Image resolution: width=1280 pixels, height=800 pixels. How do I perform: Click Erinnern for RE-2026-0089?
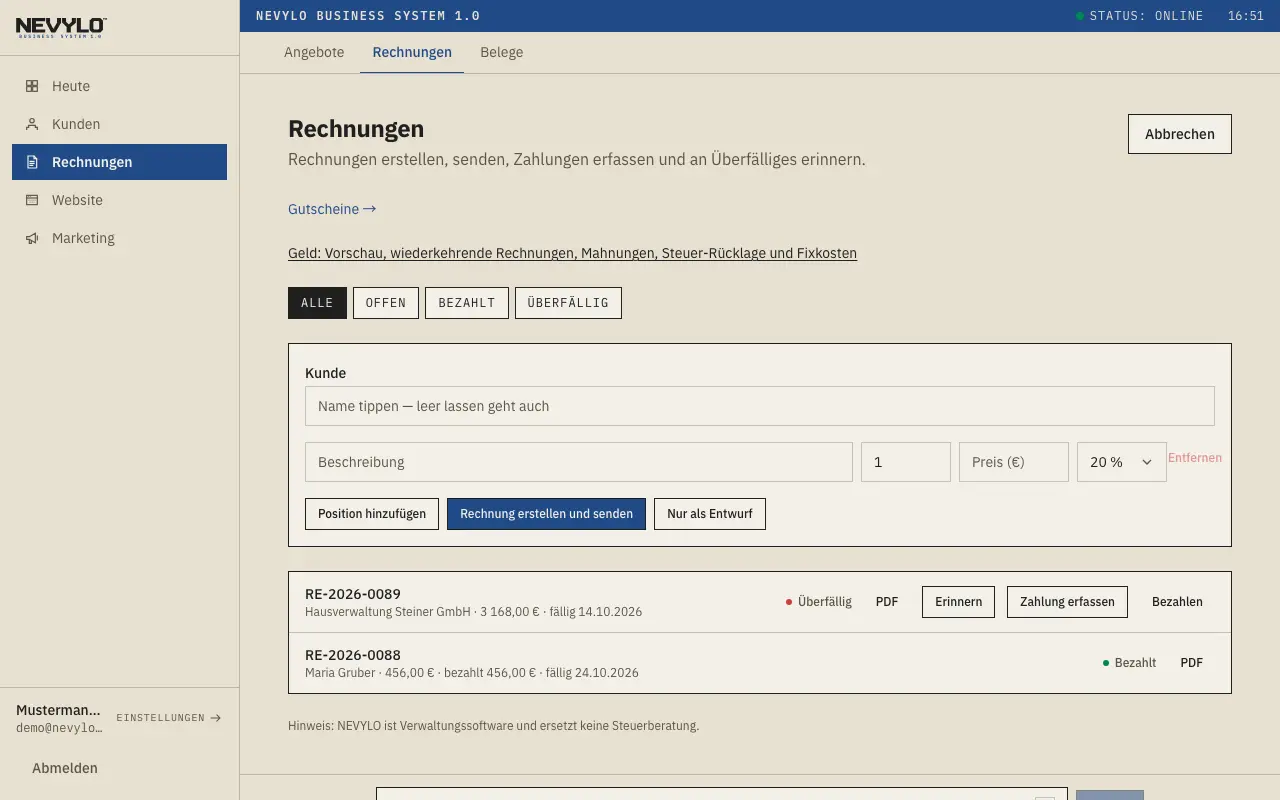(x=958, y=602)
